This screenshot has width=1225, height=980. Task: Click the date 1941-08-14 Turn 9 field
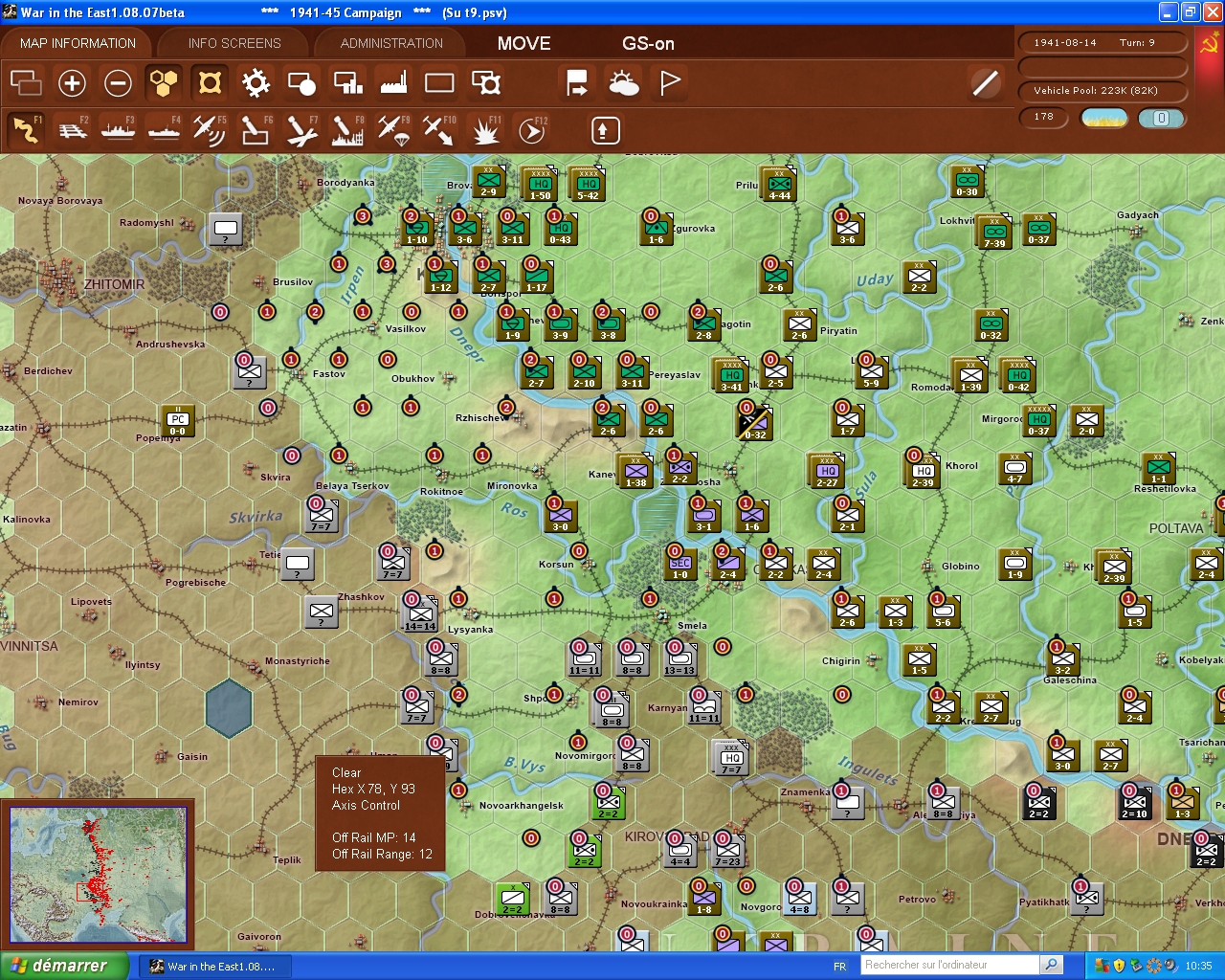click(1102, 42)
